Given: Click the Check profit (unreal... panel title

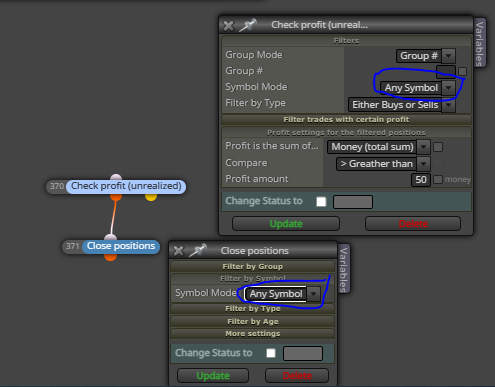Looking at the screenshot, I should (319, 25).
